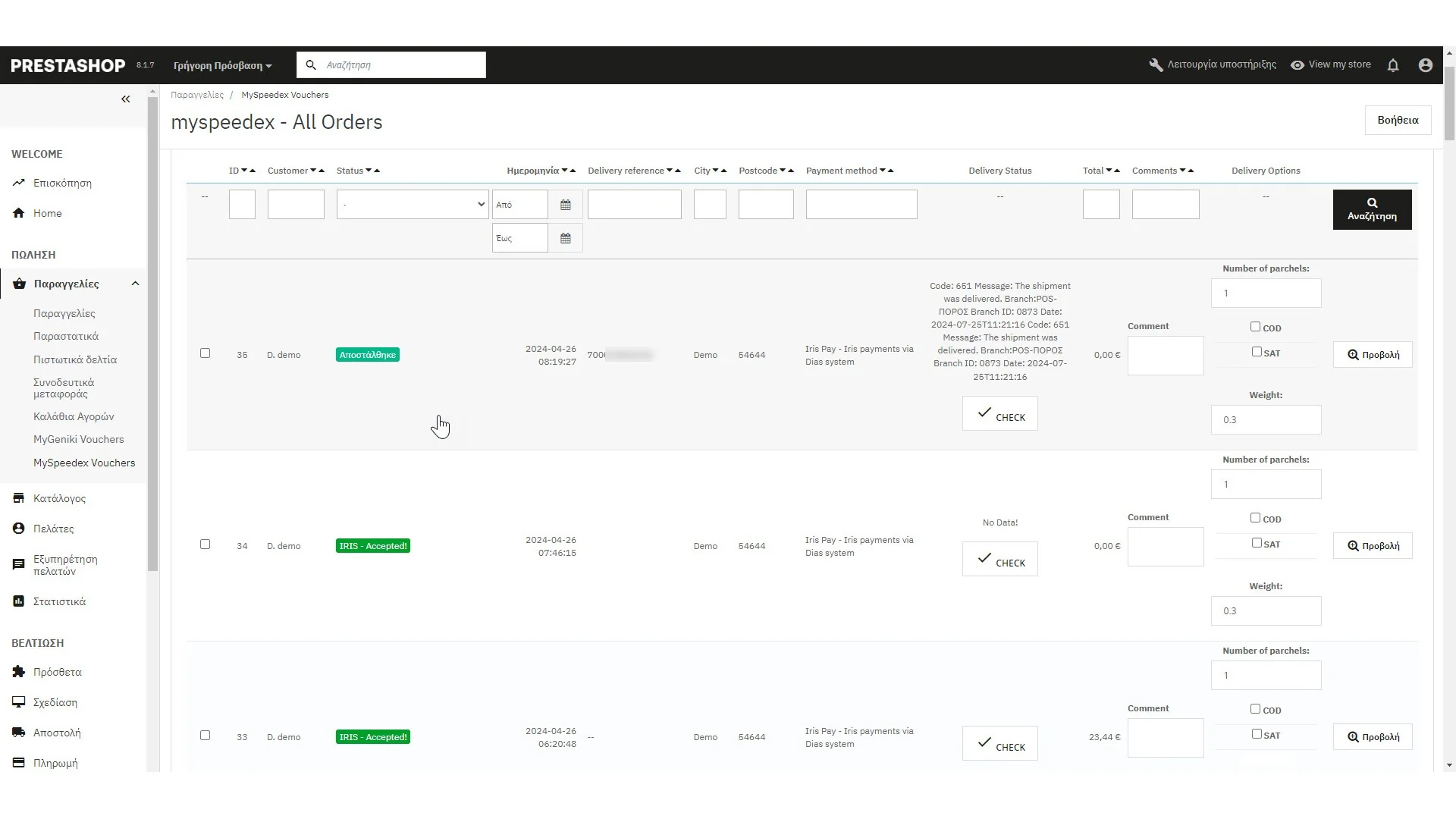Open MyGeniki Vouchers submenu item
1456x819 pixels.
78,440
